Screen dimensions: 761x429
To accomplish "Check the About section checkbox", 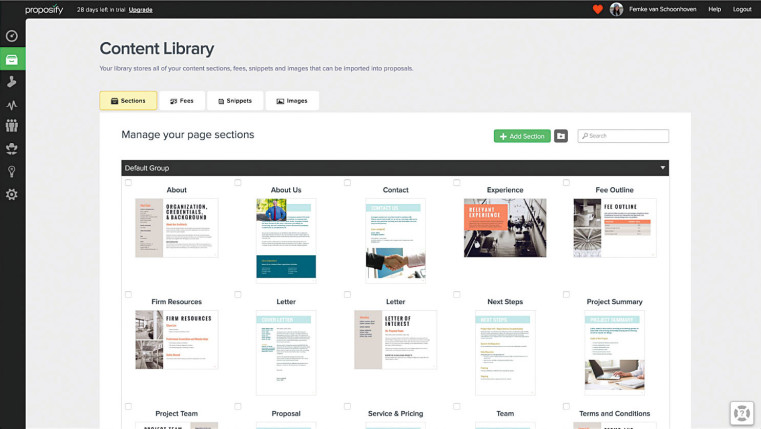I will [x=128, y=183].
